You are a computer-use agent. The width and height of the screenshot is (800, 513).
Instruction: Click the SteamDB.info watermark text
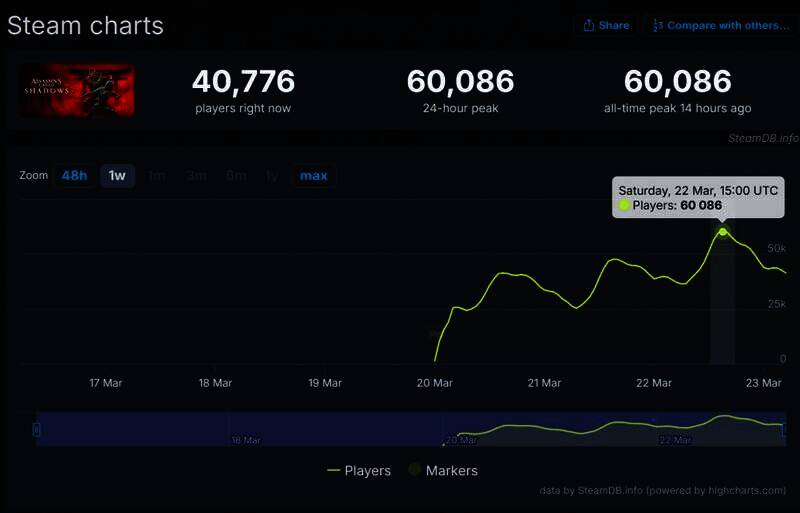[x=762, y=139]
